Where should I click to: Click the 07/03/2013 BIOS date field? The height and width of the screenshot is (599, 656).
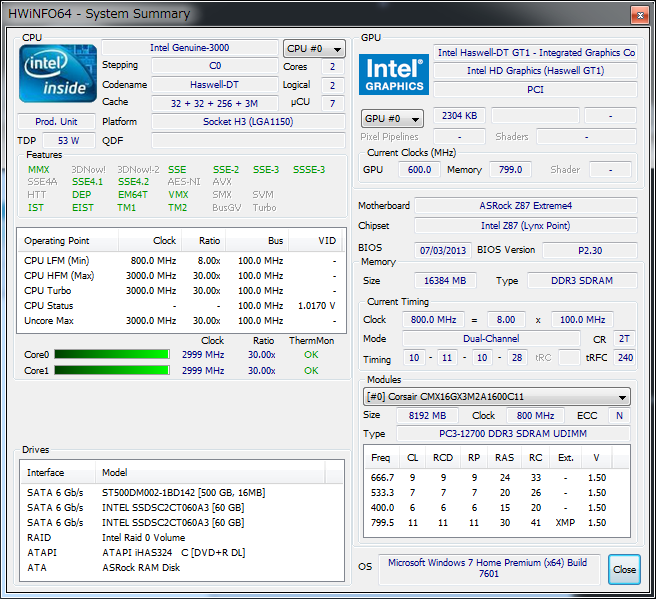[443, 251]
